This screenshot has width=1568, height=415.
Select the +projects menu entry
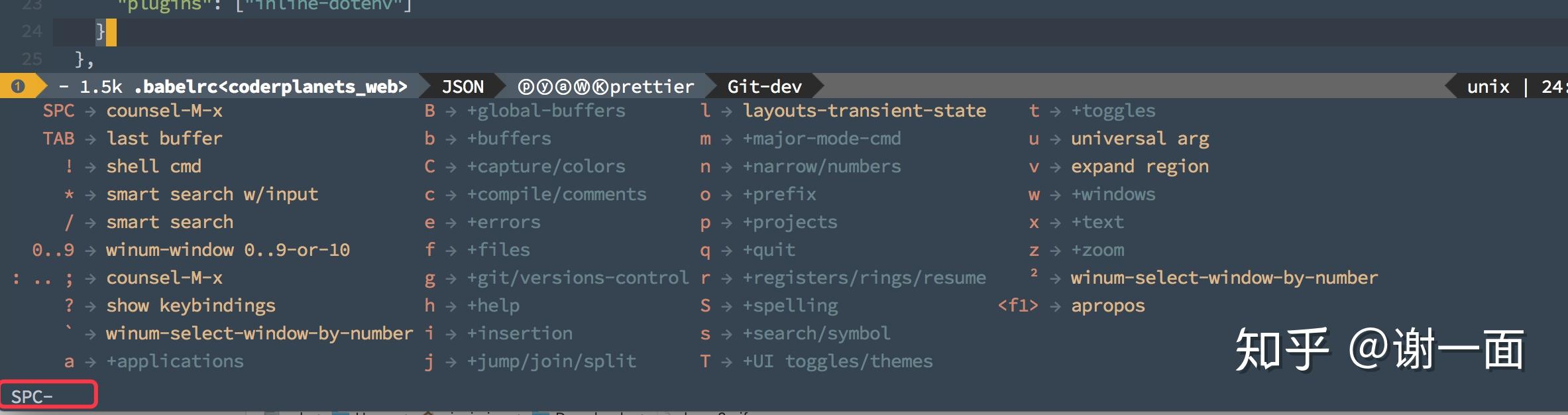[x=790, y=222]
